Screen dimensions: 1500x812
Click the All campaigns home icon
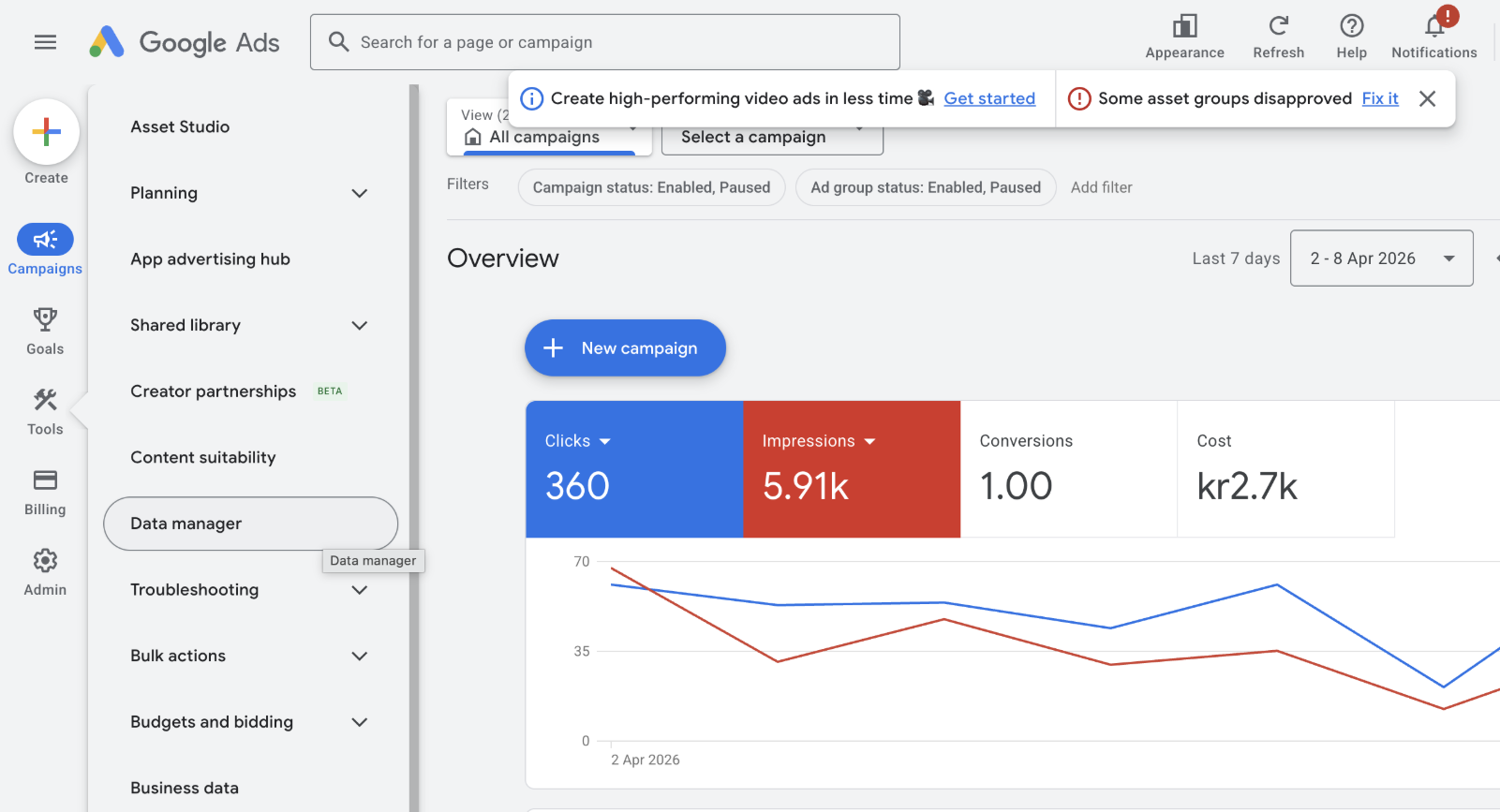(x=473, y=138)
